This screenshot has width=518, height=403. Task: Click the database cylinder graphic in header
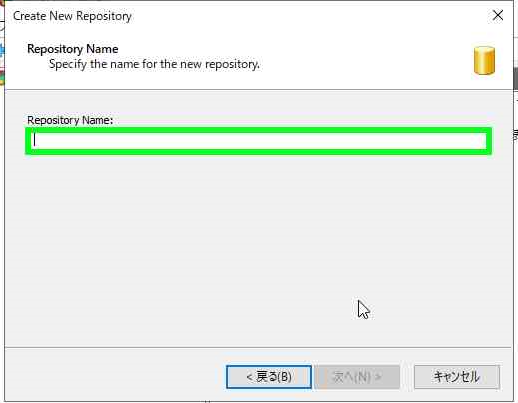pos(484,60)
